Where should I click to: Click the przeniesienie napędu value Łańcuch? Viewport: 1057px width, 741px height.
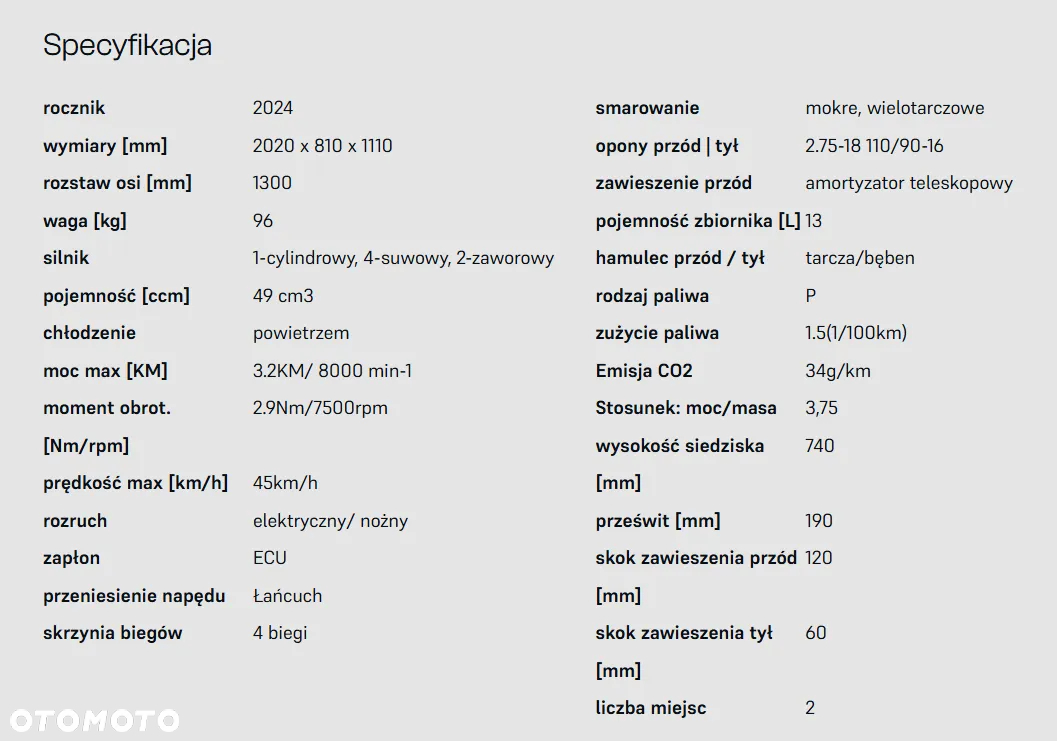pos(288,595)
